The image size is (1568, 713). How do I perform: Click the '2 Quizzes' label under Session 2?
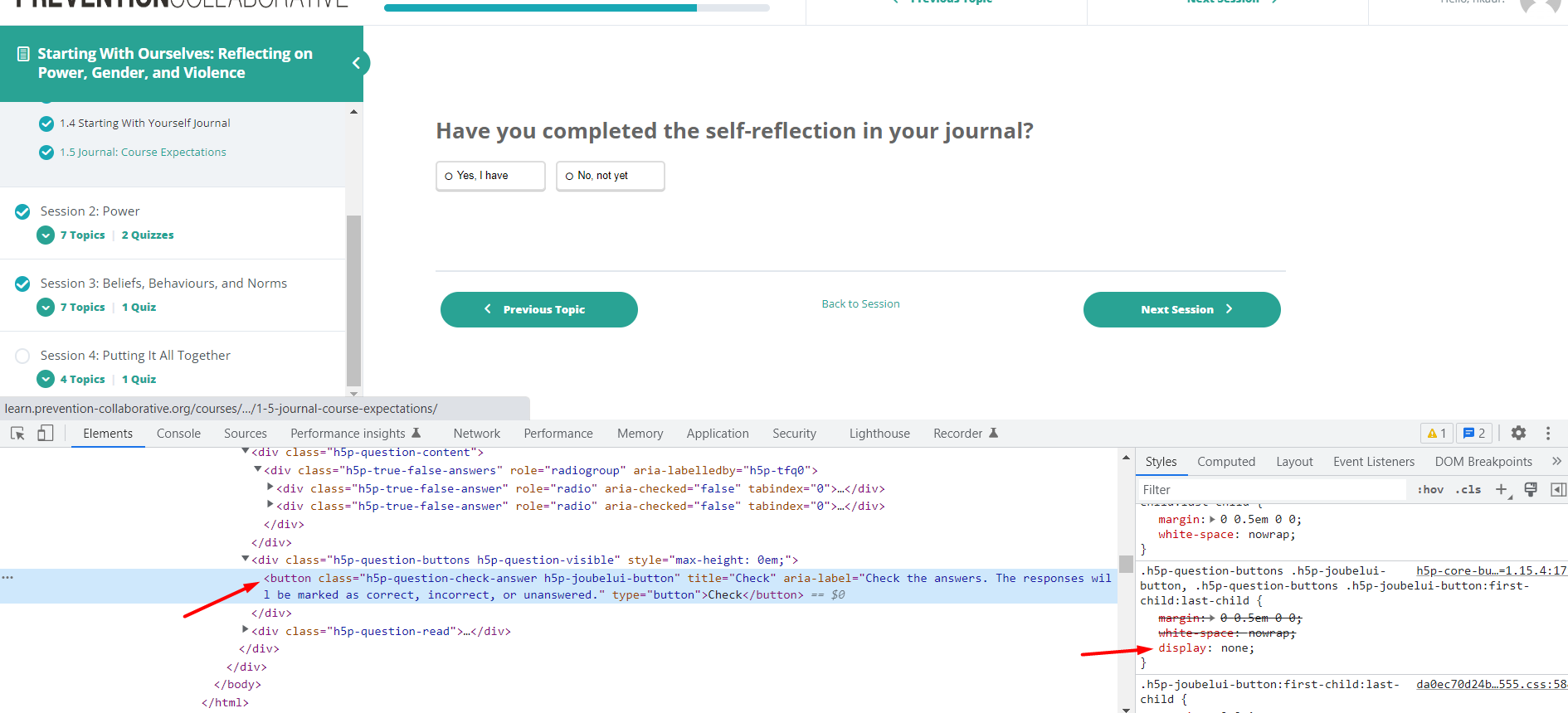(x=148, y=235)
